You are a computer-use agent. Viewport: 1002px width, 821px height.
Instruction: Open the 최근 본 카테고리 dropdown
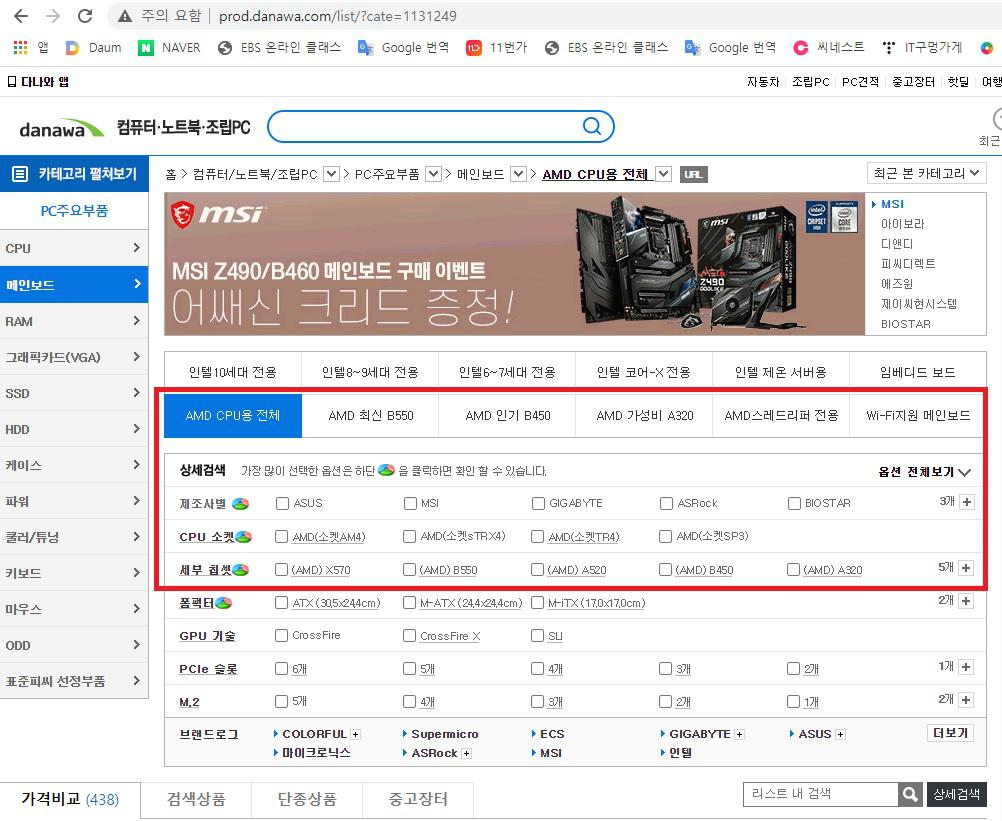click(x=926, y=173)
